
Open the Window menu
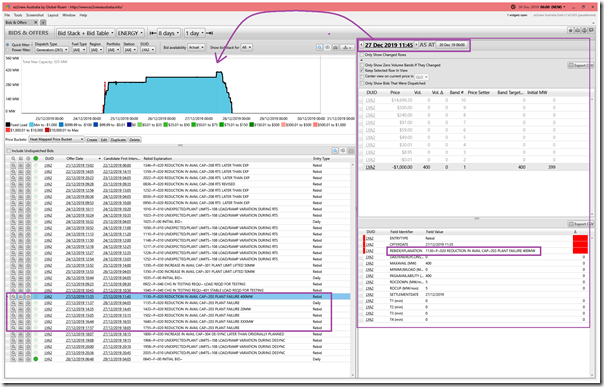pos(69,15)
